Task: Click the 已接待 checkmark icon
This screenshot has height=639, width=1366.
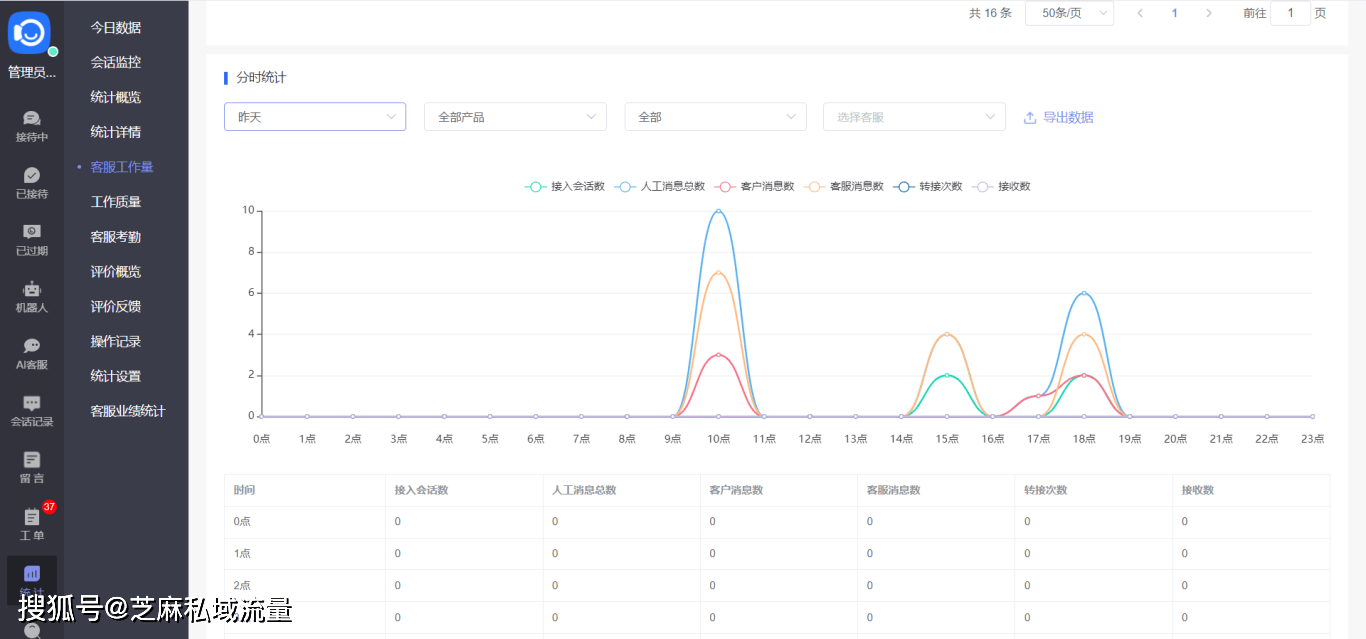Action: tap(31, 176)
